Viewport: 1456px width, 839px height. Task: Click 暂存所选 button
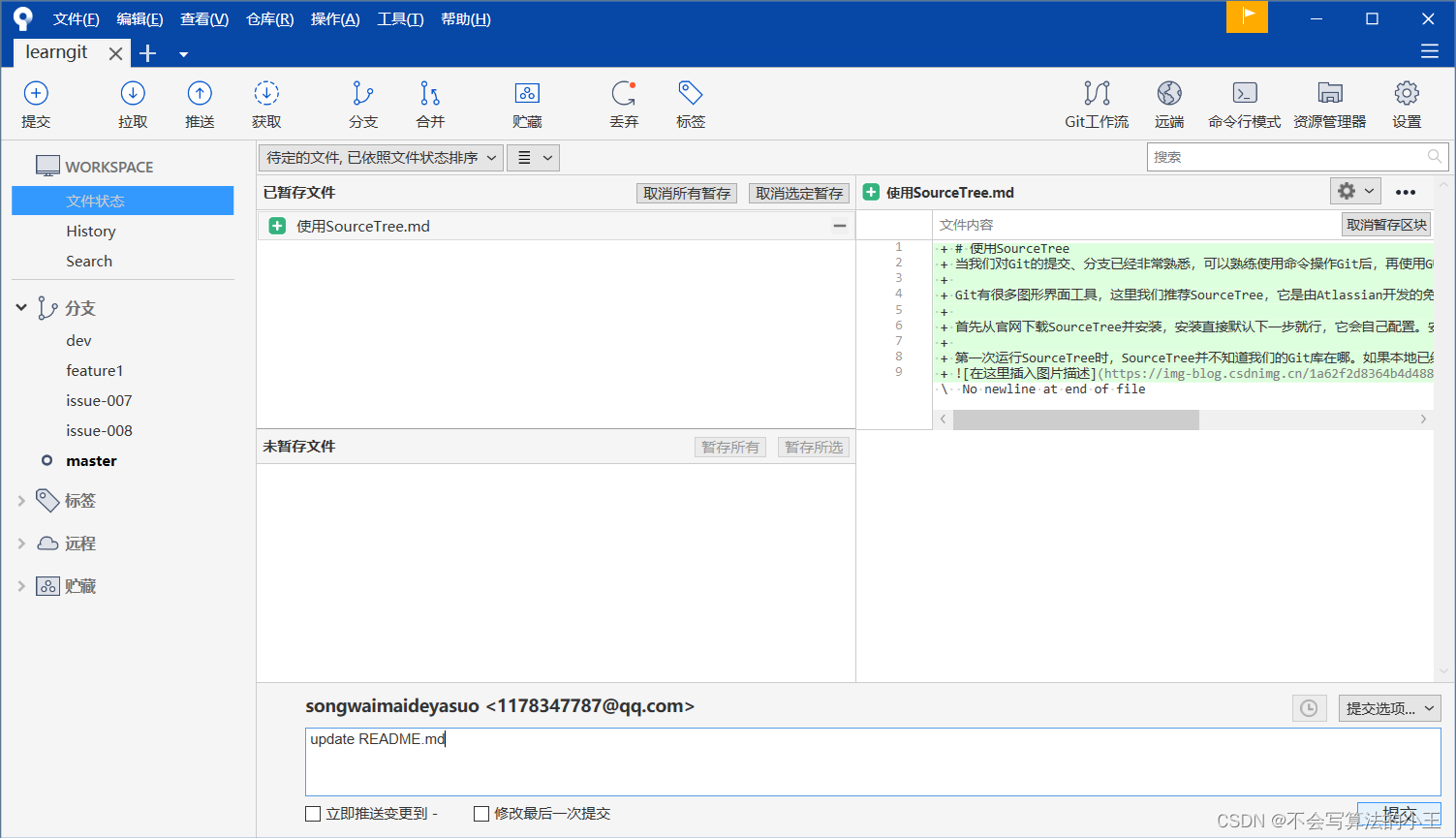[814, 448]
